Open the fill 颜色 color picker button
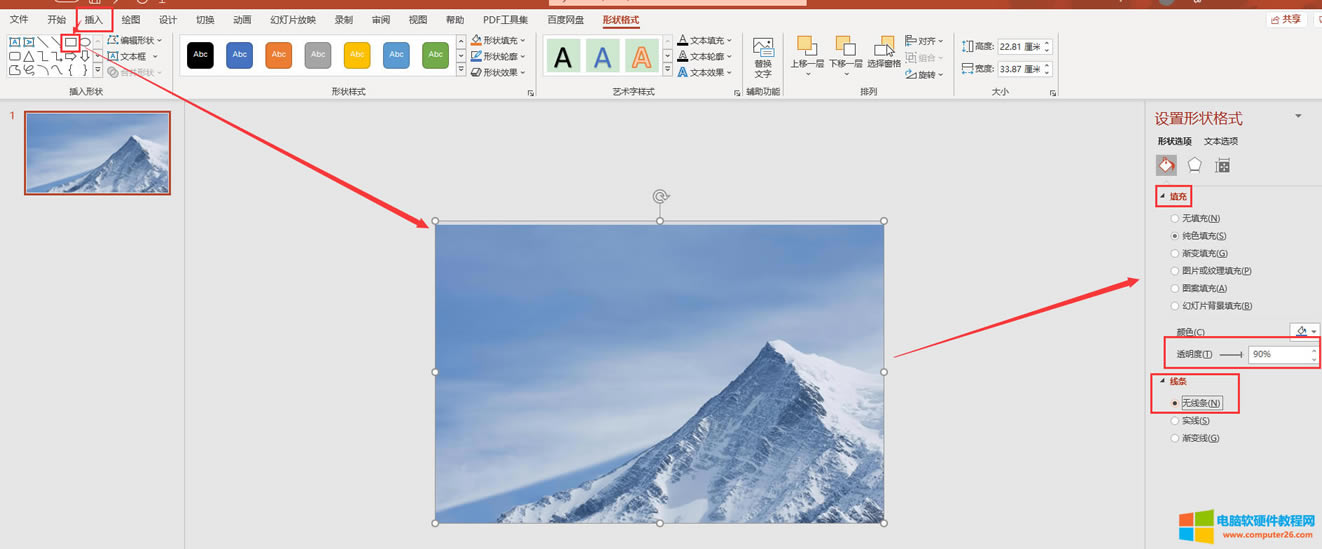The width and height of the screenshot is (1322, 549). coord(1305,331)
